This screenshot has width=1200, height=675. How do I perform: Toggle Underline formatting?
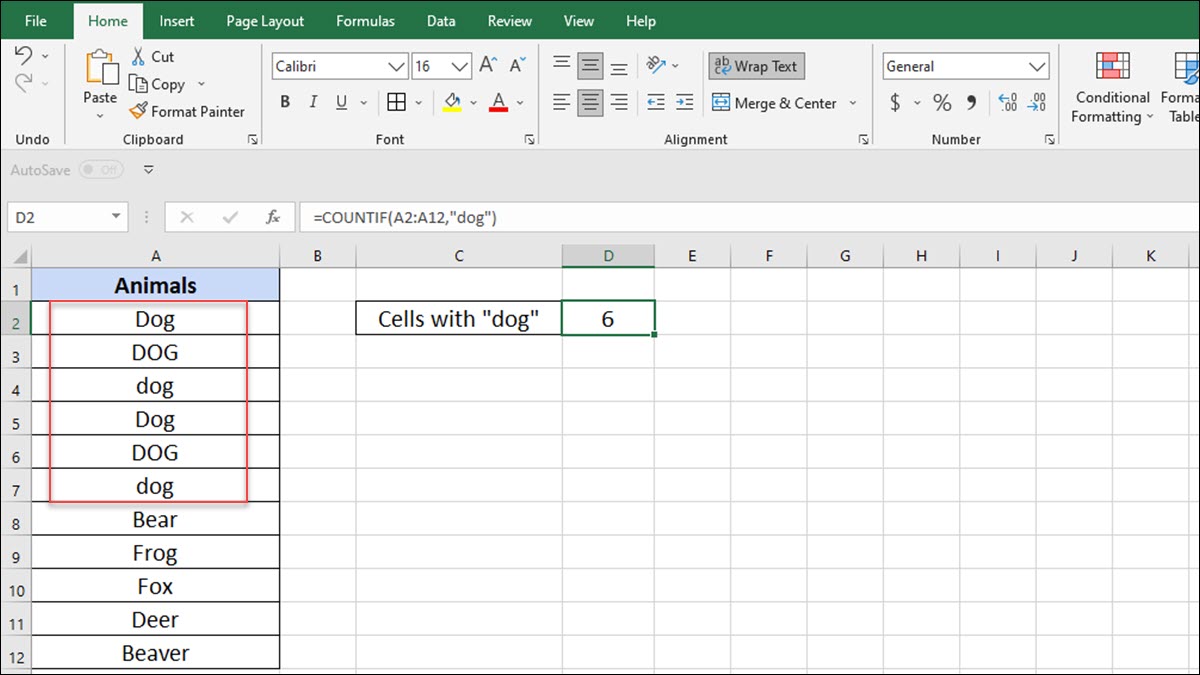click(341, 102)
